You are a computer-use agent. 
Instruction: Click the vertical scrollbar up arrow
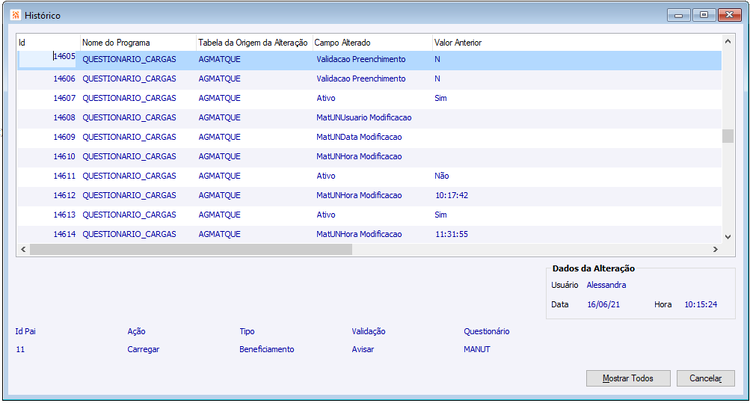(x=728, y=42)
